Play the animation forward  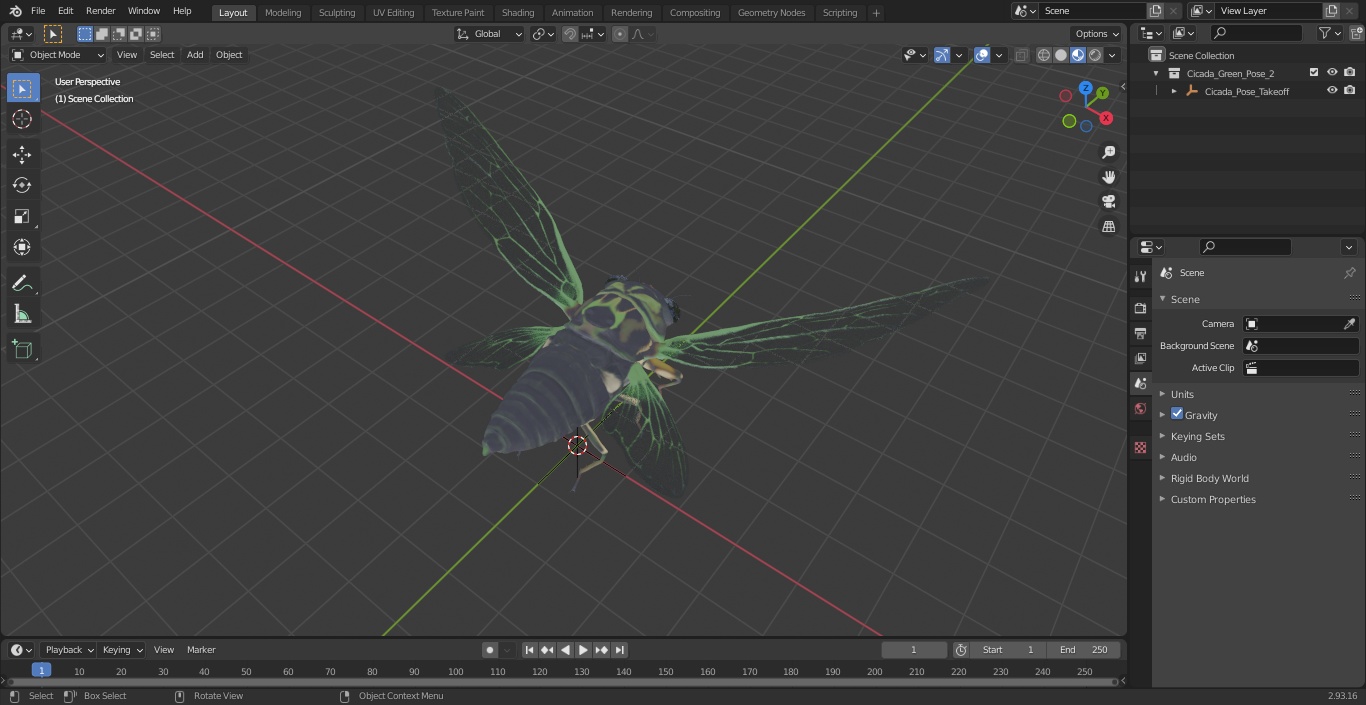point(583,650)
